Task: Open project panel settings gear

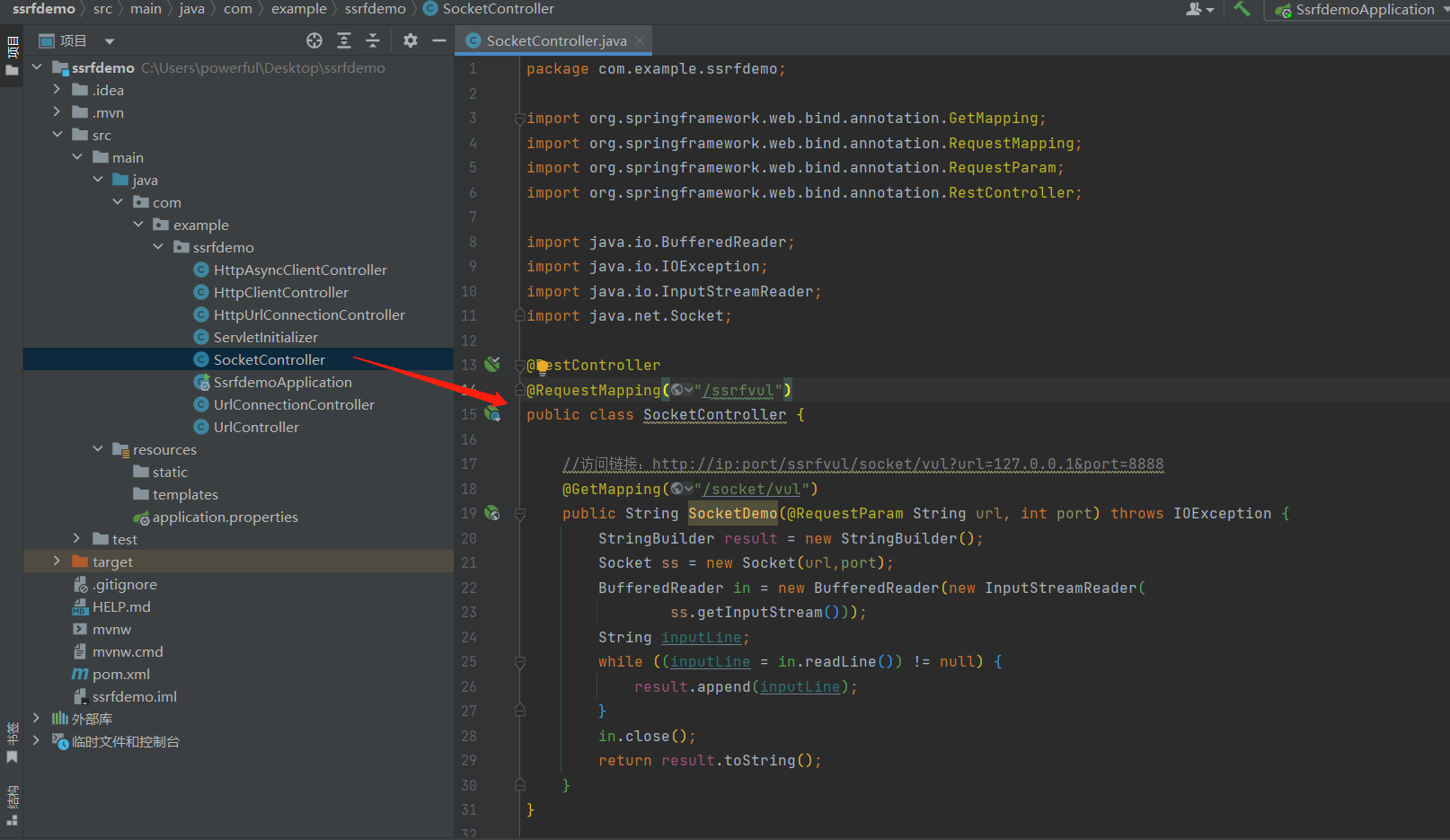Action: 411,40
